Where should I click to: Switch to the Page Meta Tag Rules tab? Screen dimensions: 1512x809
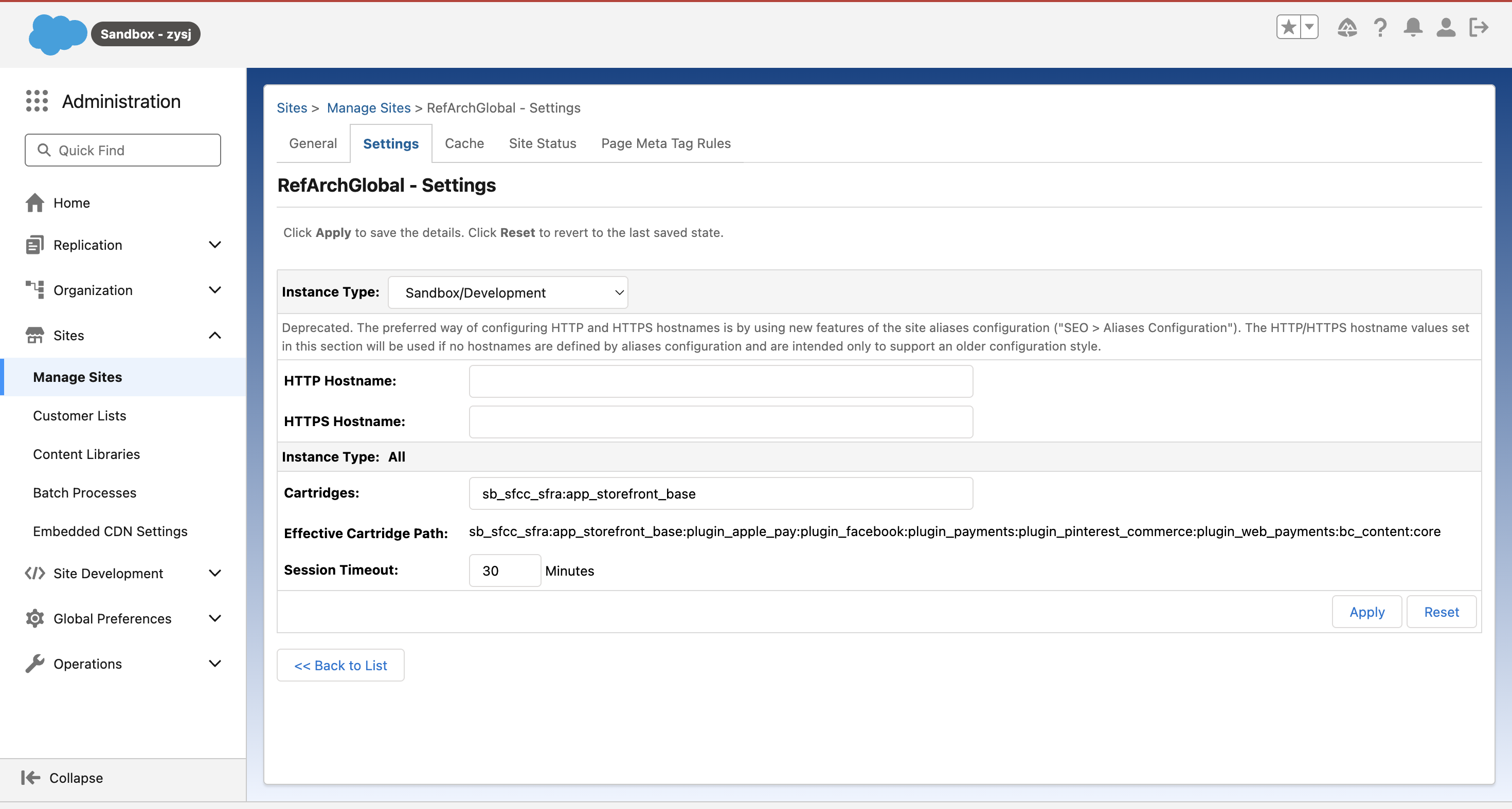(x=665, y=144)
